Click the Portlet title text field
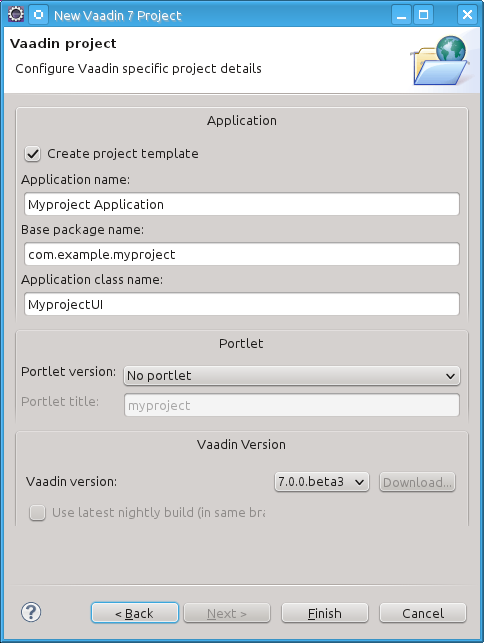Screen dimensions: 484x643 click(292, 405)
